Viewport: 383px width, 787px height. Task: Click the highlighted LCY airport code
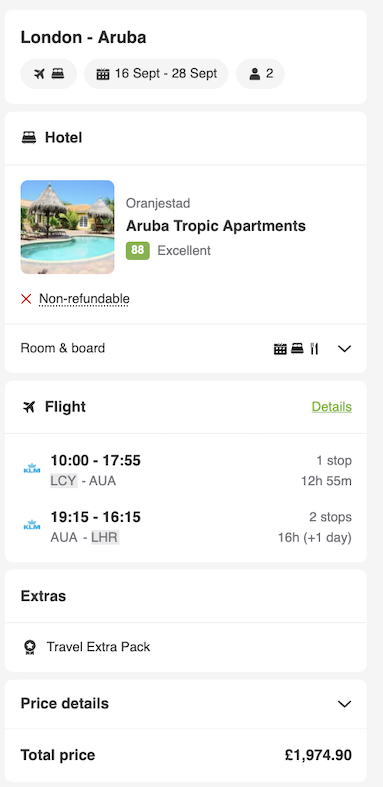(x=64, y=481)
